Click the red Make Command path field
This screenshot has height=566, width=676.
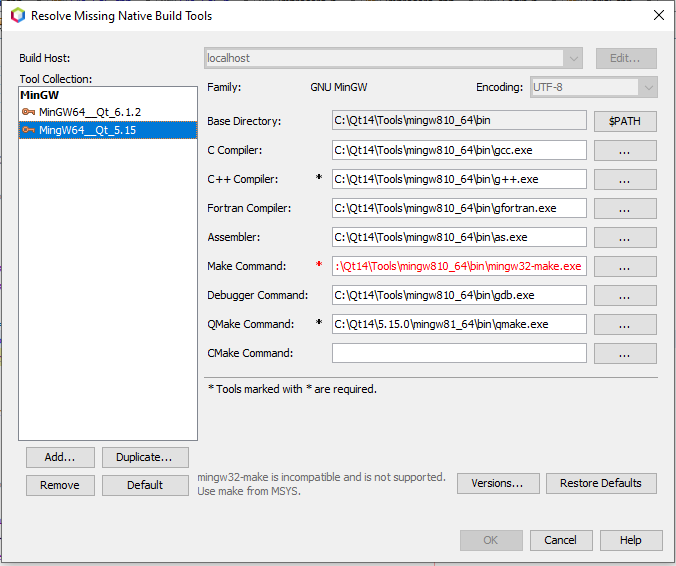[459, 266]
